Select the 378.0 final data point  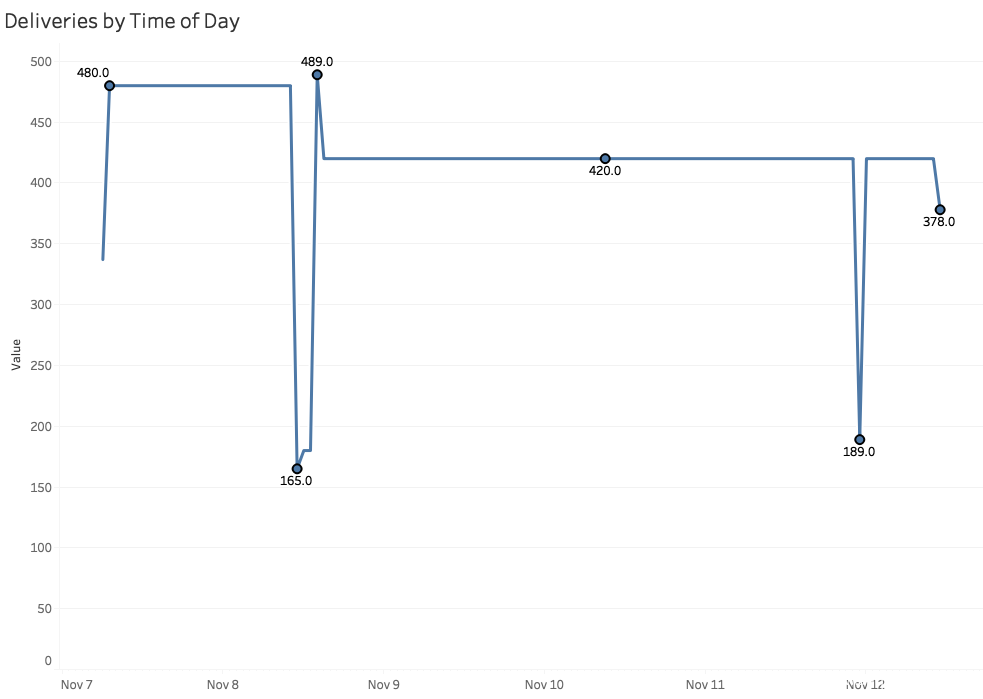(x=940, y=210)
